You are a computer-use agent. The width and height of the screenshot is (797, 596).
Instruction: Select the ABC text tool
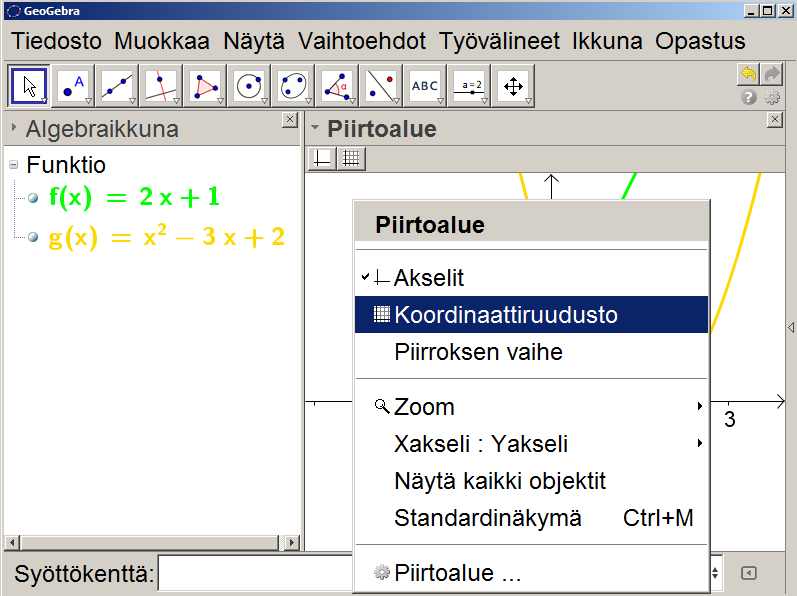point(425,86)
